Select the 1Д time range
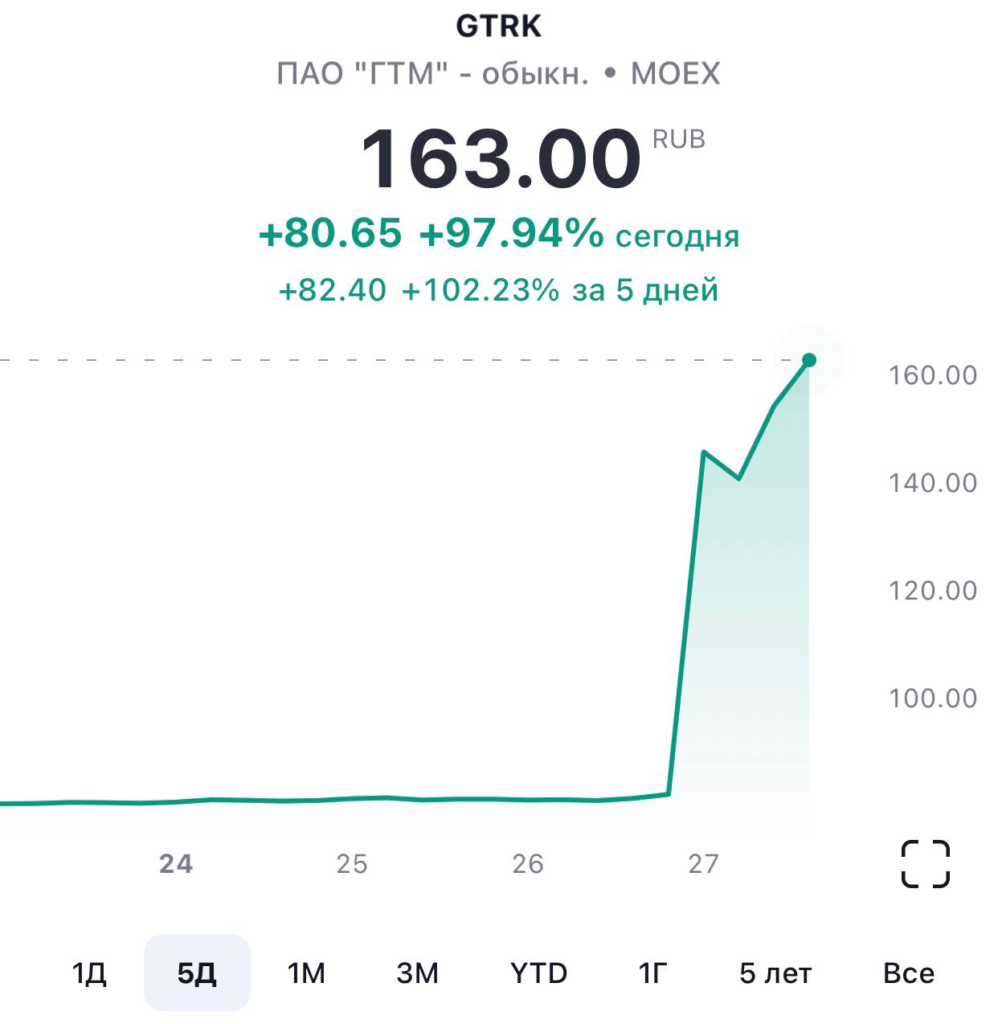998x1024 pixels. coord(89,973)
